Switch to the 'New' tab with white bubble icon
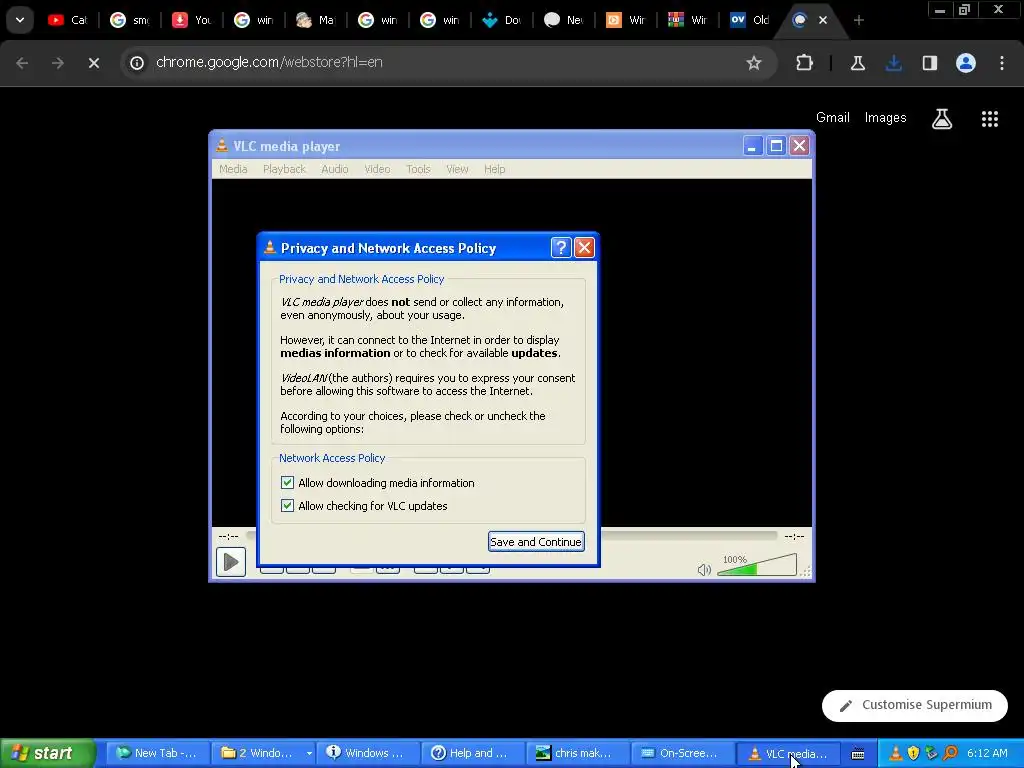This screenshot has width=1024, height=768. [x=564, y=20]
